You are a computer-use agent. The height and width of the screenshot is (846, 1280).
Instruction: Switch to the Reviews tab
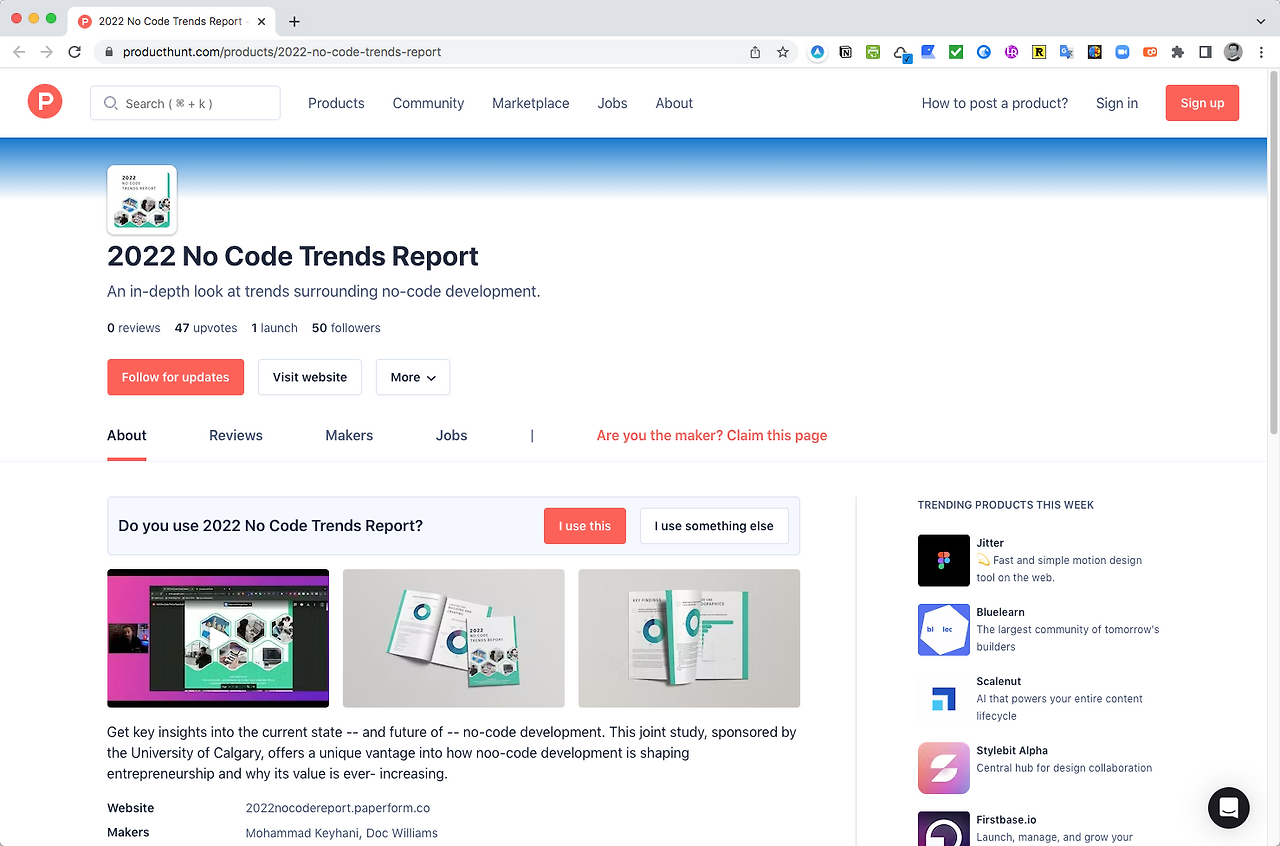(236, 435)
